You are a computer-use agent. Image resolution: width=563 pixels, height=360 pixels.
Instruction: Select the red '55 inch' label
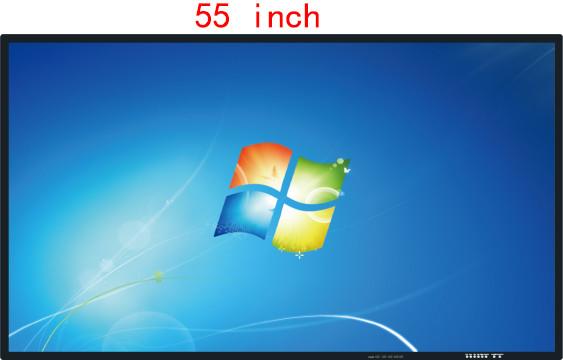click(257, 16)
